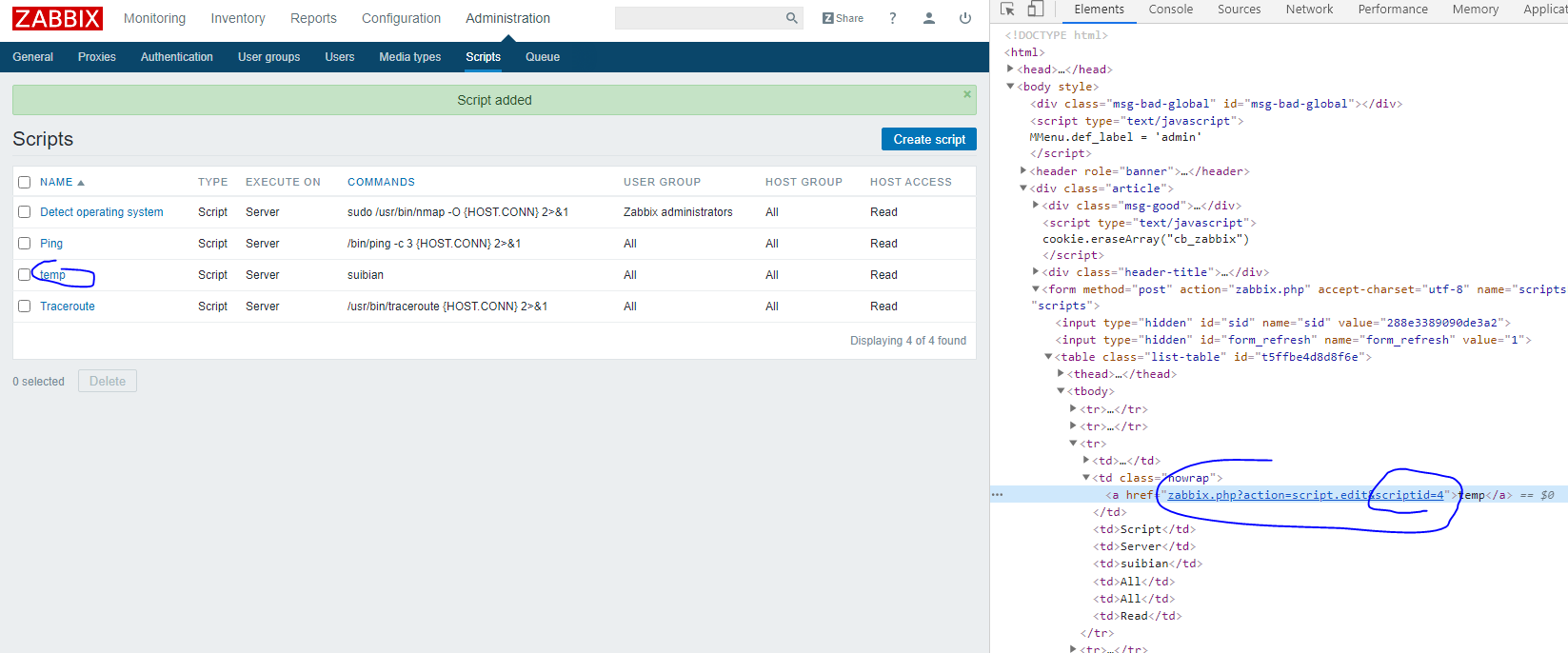The height and width of the screenshot is (653, 1568).
Task: Click the Zabbix logo
Action: (x=58, y=18)
